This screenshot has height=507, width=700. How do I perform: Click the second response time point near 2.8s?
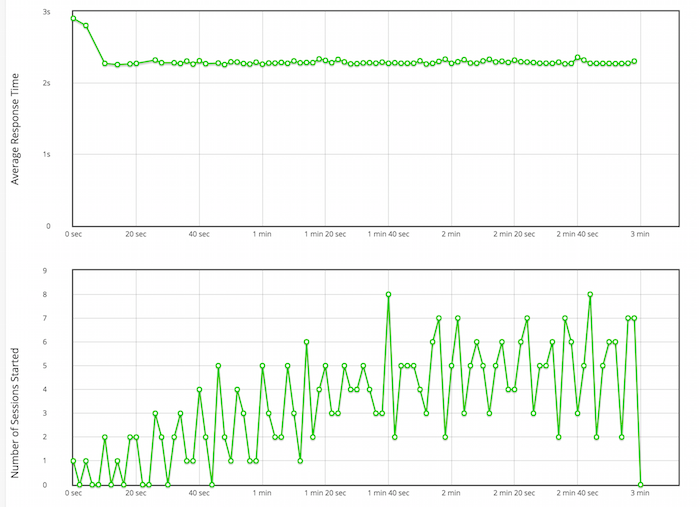coord(86,25)
